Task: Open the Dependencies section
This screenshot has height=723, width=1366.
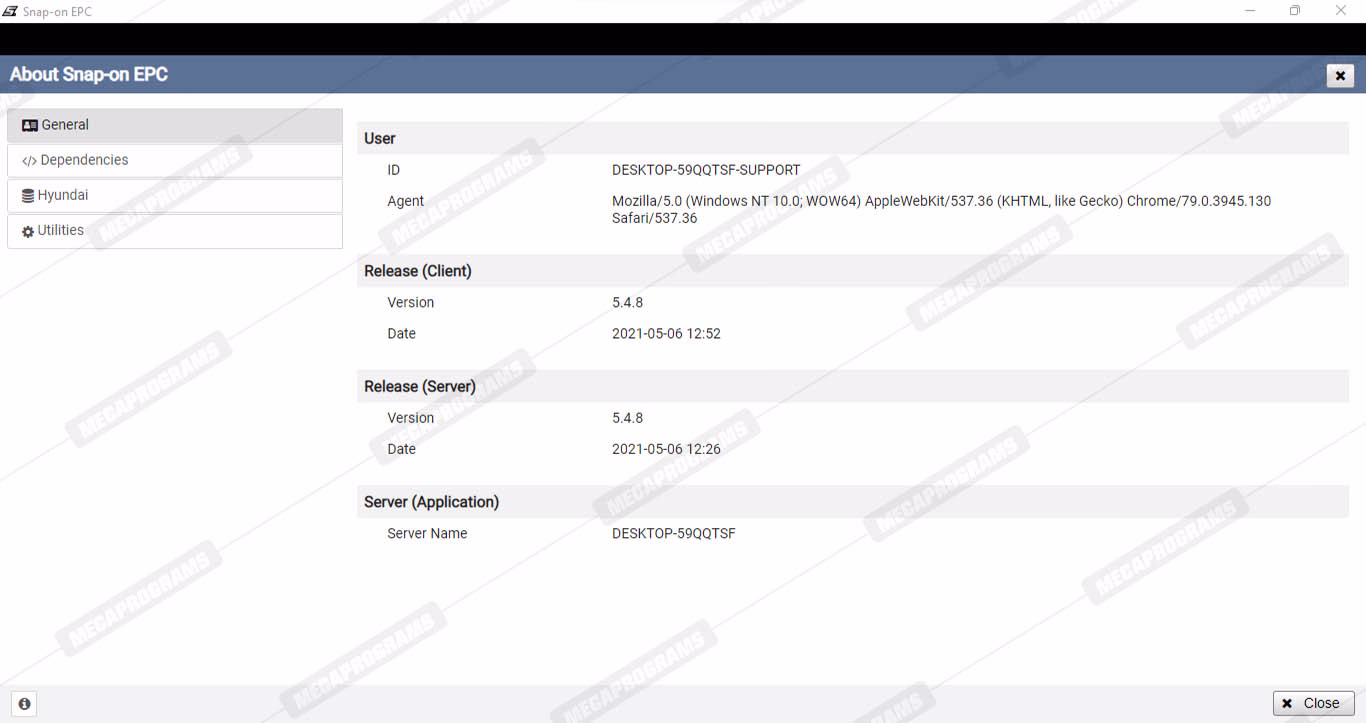Action: point(174,160)
